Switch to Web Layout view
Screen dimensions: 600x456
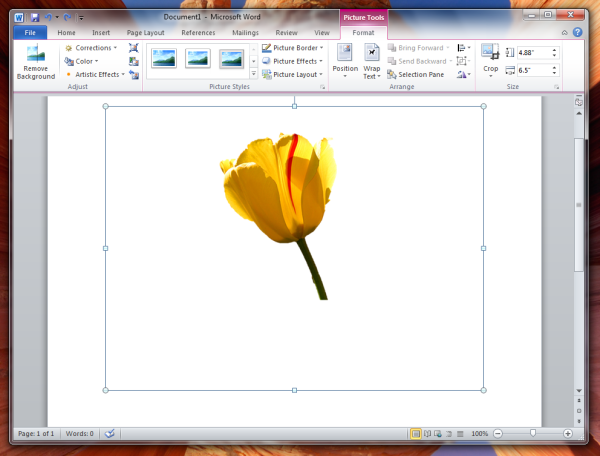[x=438, y=433]
